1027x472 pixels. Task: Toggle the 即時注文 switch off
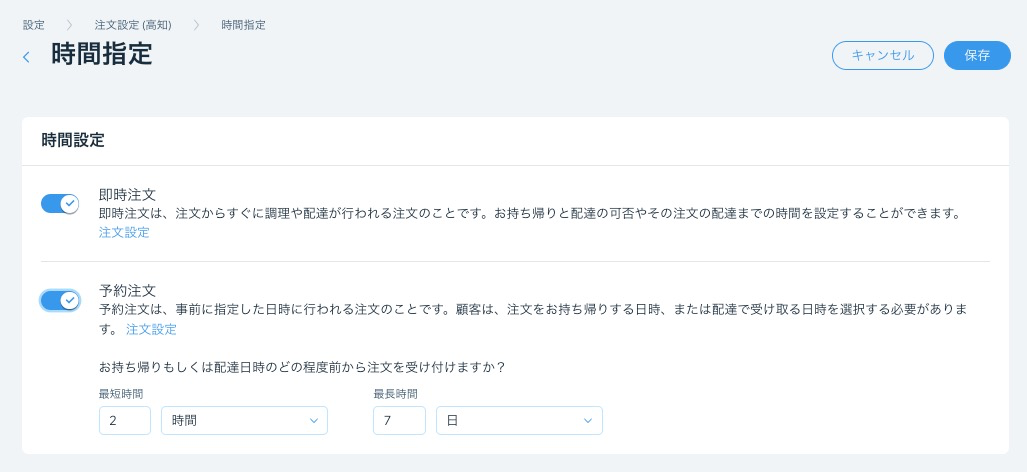[x=60, y=204]
